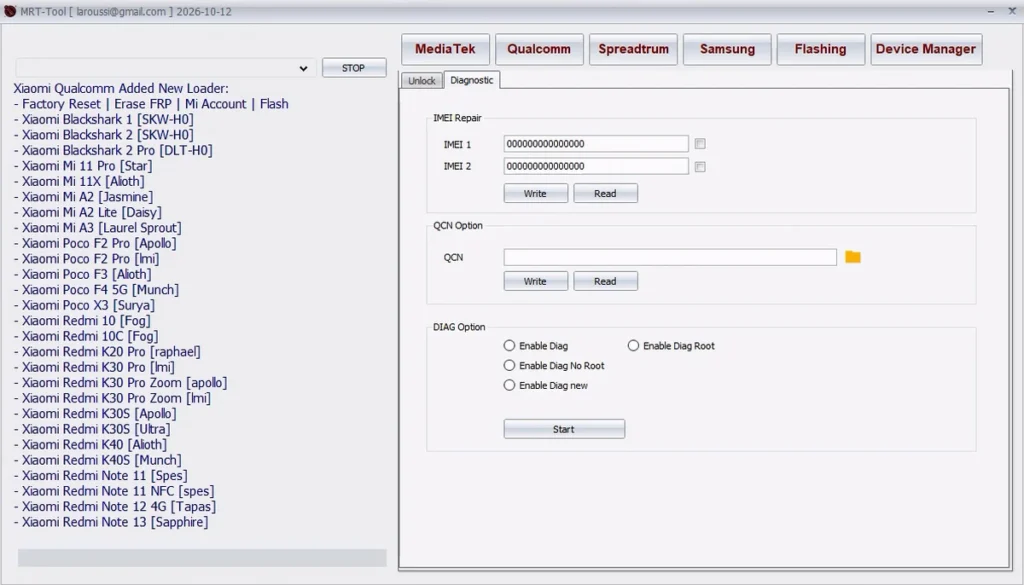Open the Diagnostic tab
1024x585 pixels.
471,80
